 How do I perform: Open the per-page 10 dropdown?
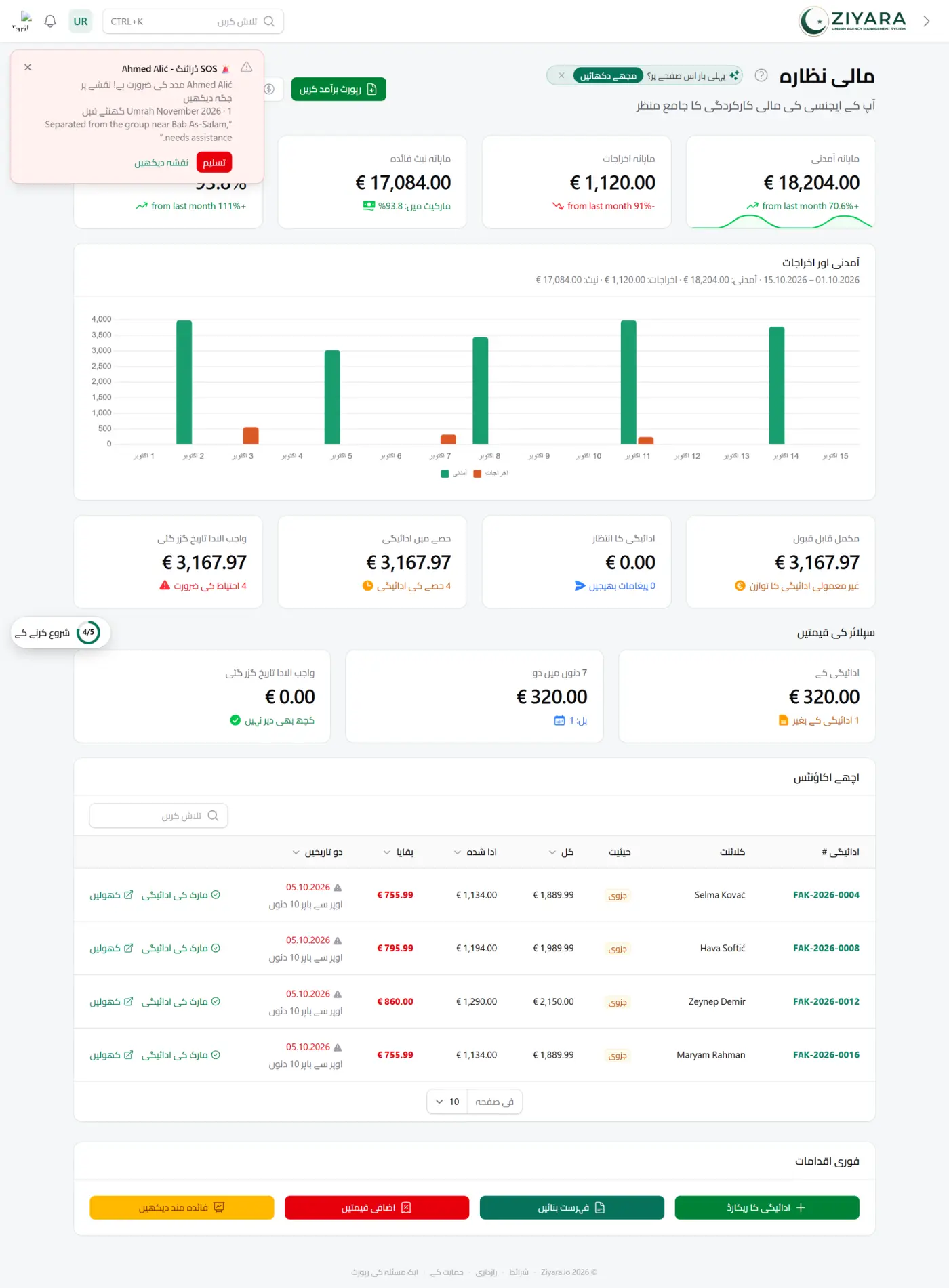point(447,1102)
